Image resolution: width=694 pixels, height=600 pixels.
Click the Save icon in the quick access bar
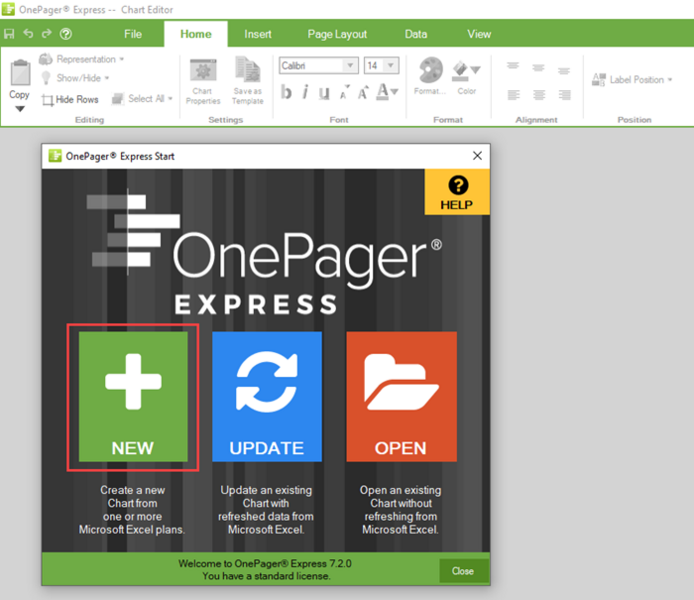point(9,34)
